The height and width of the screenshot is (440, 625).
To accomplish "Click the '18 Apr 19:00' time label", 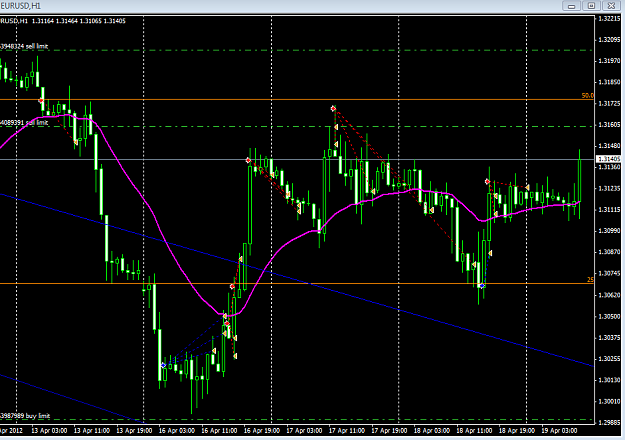I will tap(517, 430).
